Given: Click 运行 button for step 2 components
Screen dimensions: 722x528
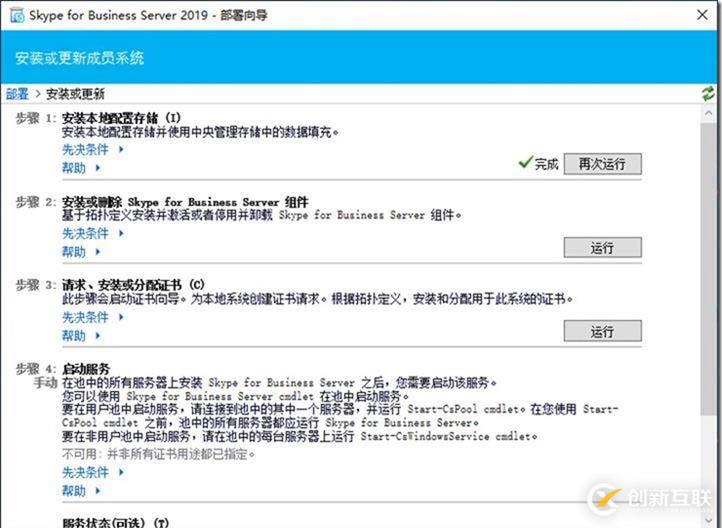Looking at the screenshot, I should (x=602, y=248).
